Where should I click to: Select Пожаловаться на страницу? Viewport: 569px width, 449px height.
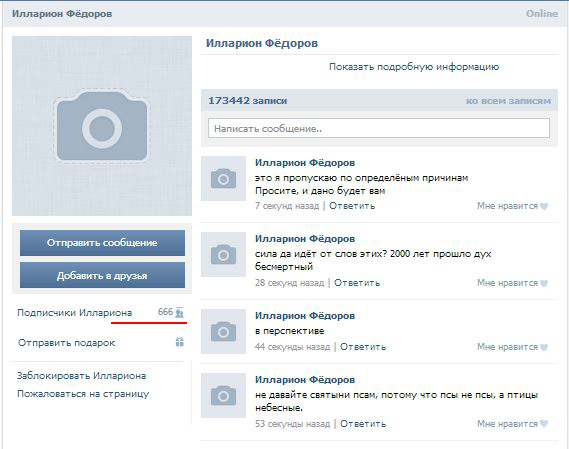83,394
